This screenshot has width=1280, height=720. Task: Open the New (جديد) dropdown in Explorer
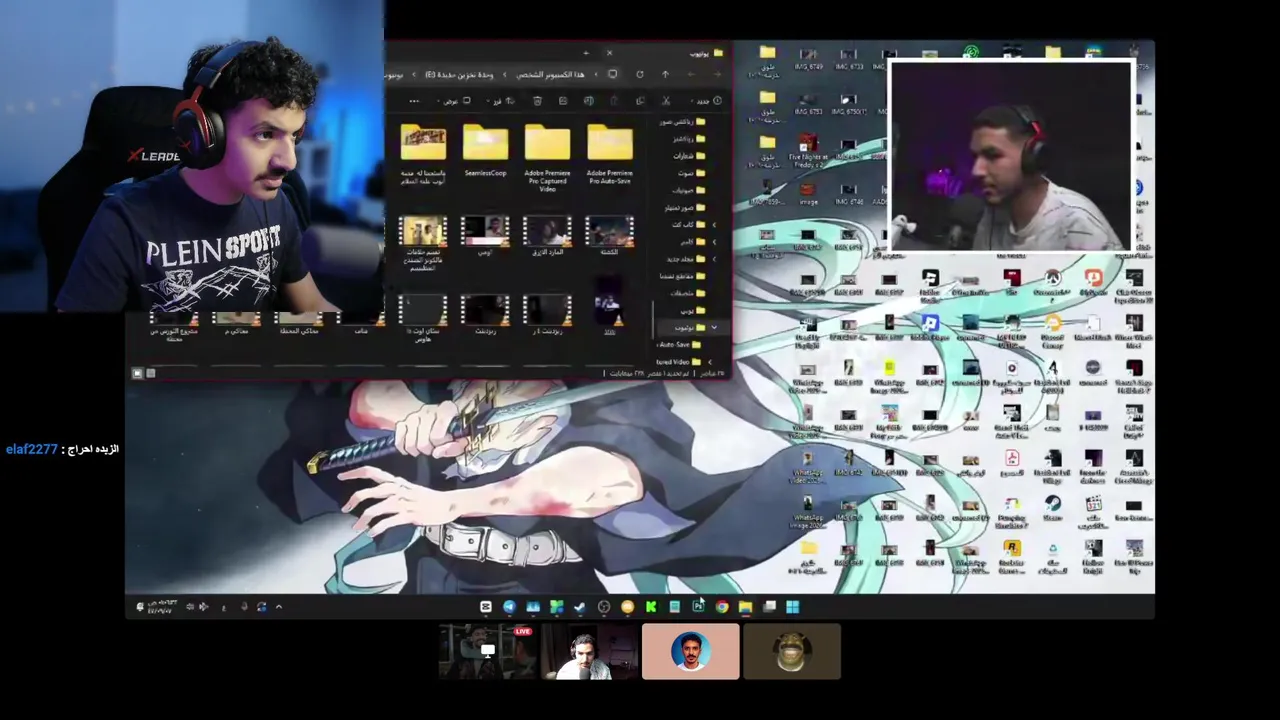pos(708,101)
